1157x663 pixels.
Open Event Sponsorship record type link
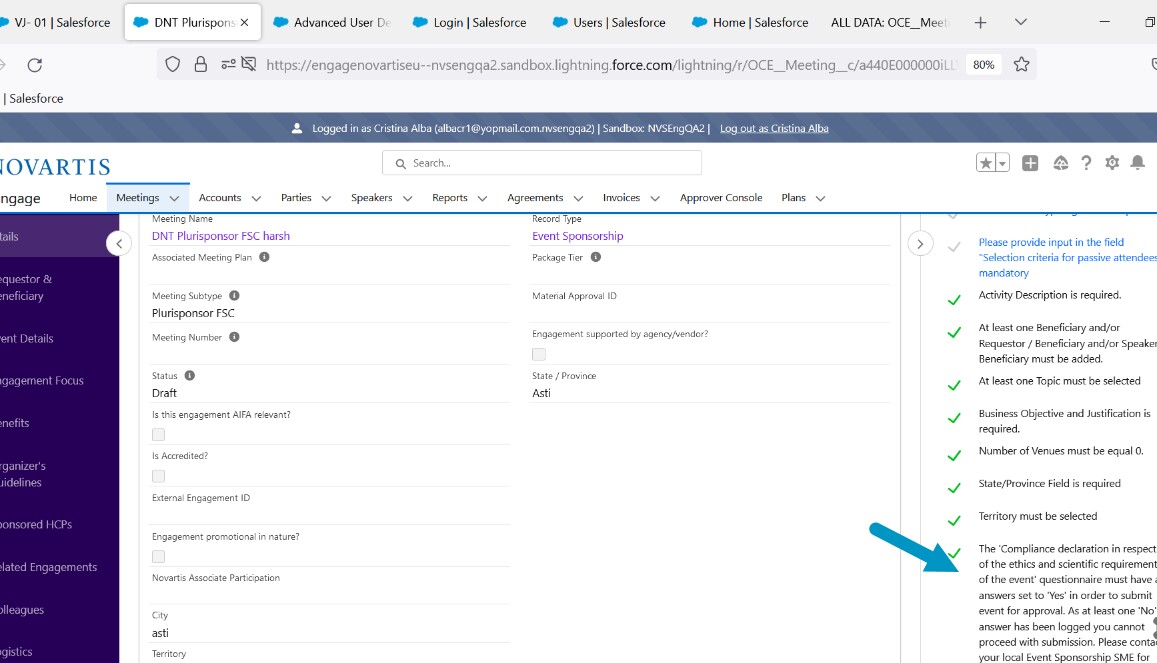tap(578, 236)
